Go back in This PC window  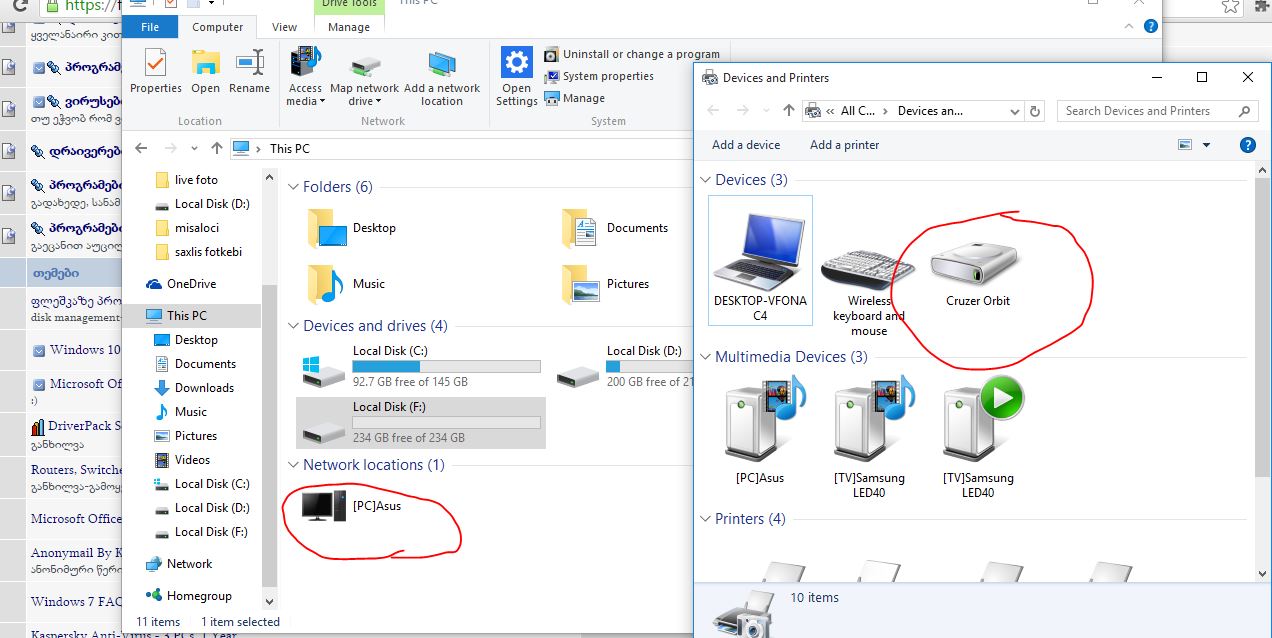click(x=141, y=148)
